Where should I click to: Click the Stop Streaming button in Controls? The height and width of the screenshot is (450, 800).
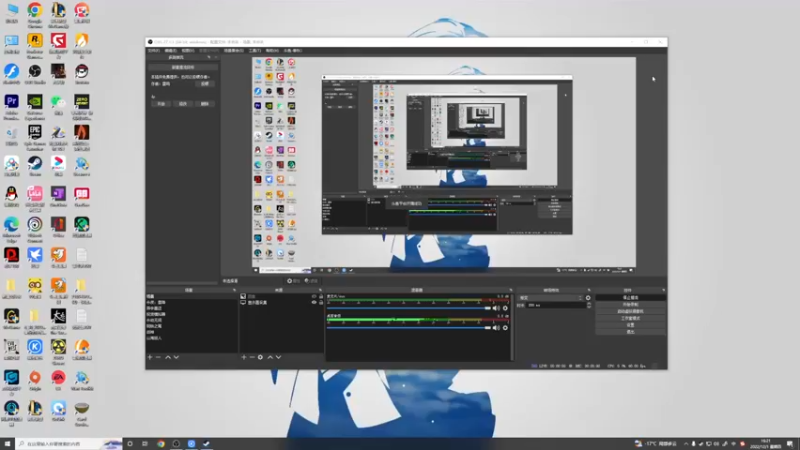(631, 297)
